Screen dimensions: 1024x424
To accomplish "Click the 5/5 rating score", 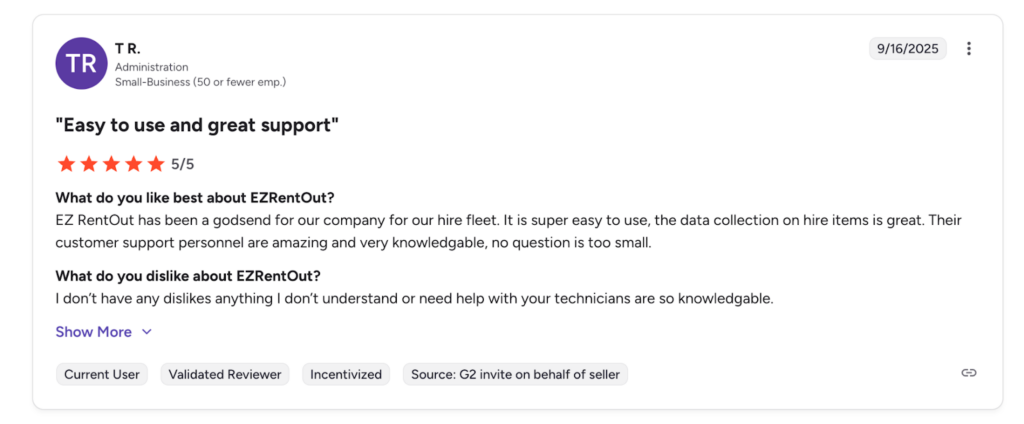I will [x=182, y=164].
